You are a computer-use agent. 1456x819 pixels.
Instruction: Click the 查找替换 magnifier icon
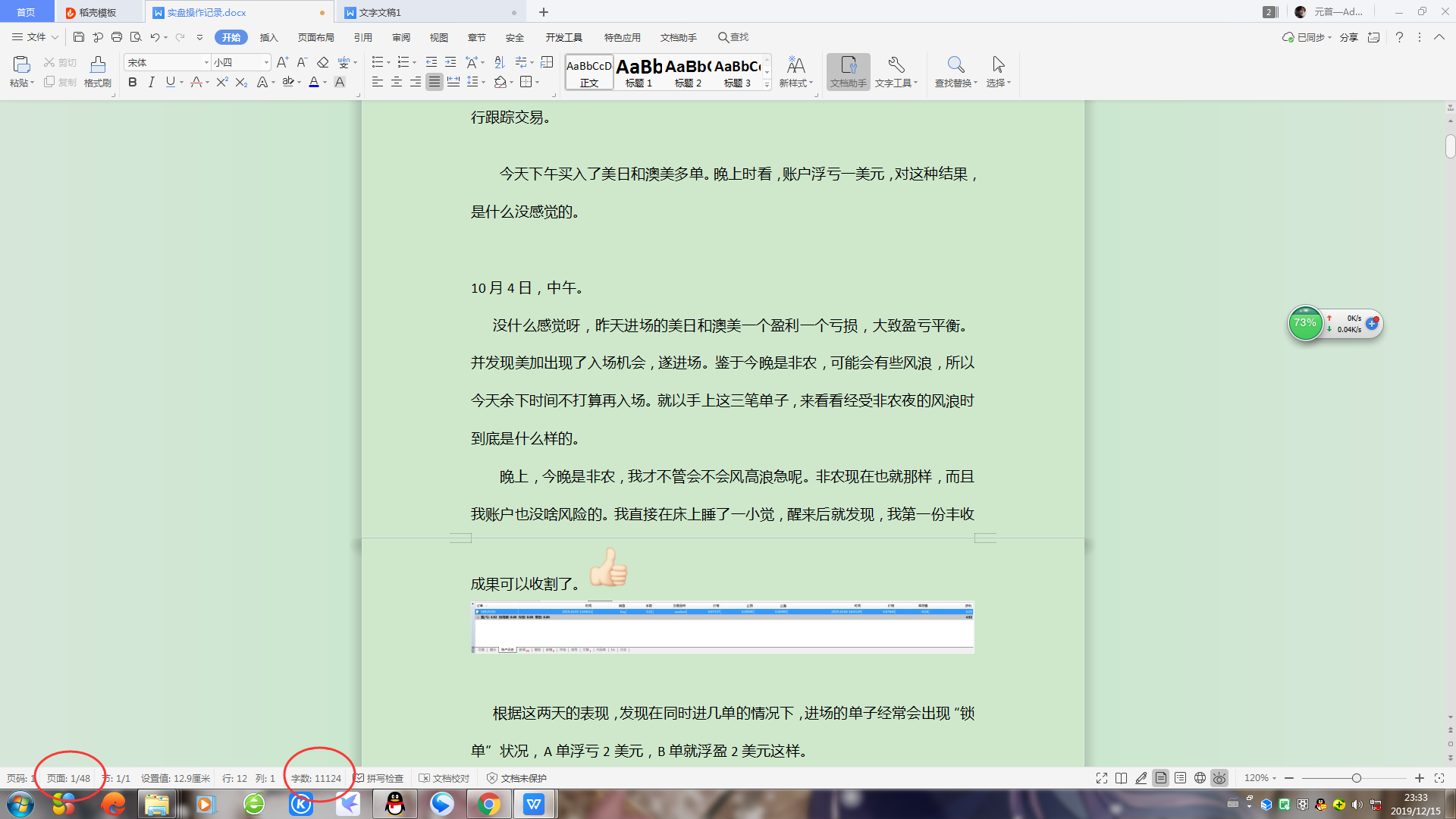pos(955,65)
